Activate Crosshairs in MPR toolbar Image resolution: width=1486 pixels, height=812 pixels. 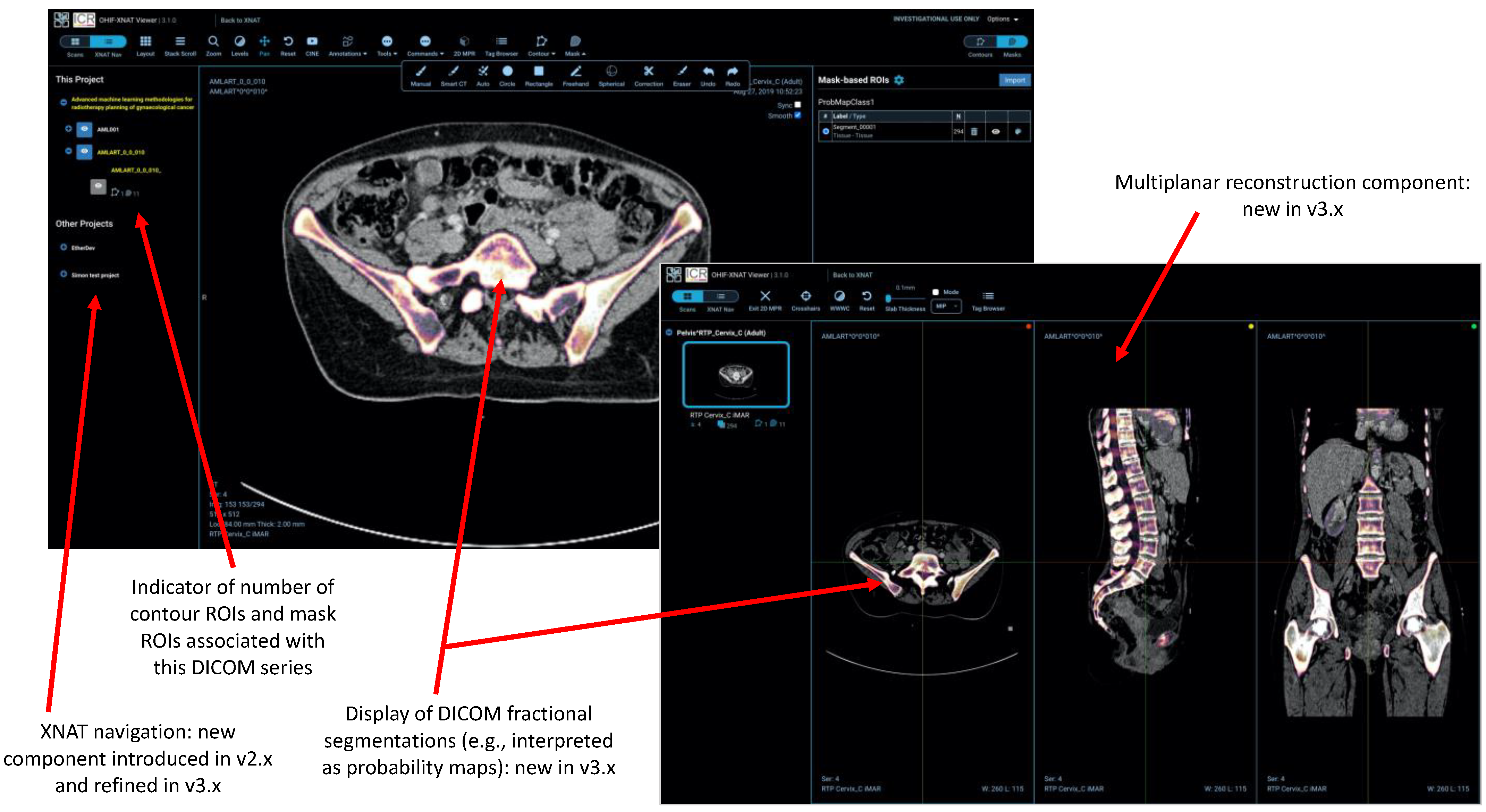click(x=805, y=300)
